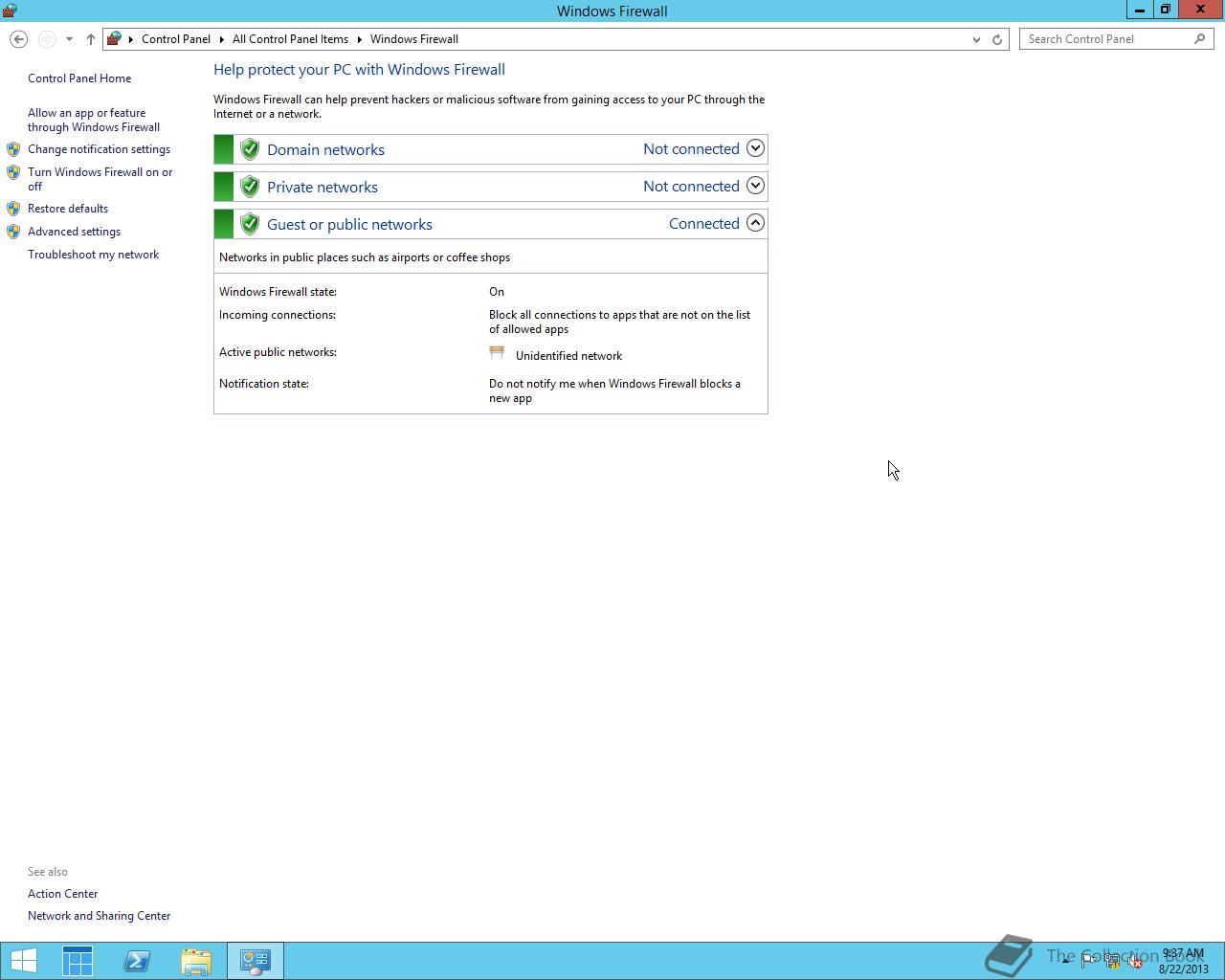Open File Explorer from taskbar

pyautogui.click(x=196, y=961)
